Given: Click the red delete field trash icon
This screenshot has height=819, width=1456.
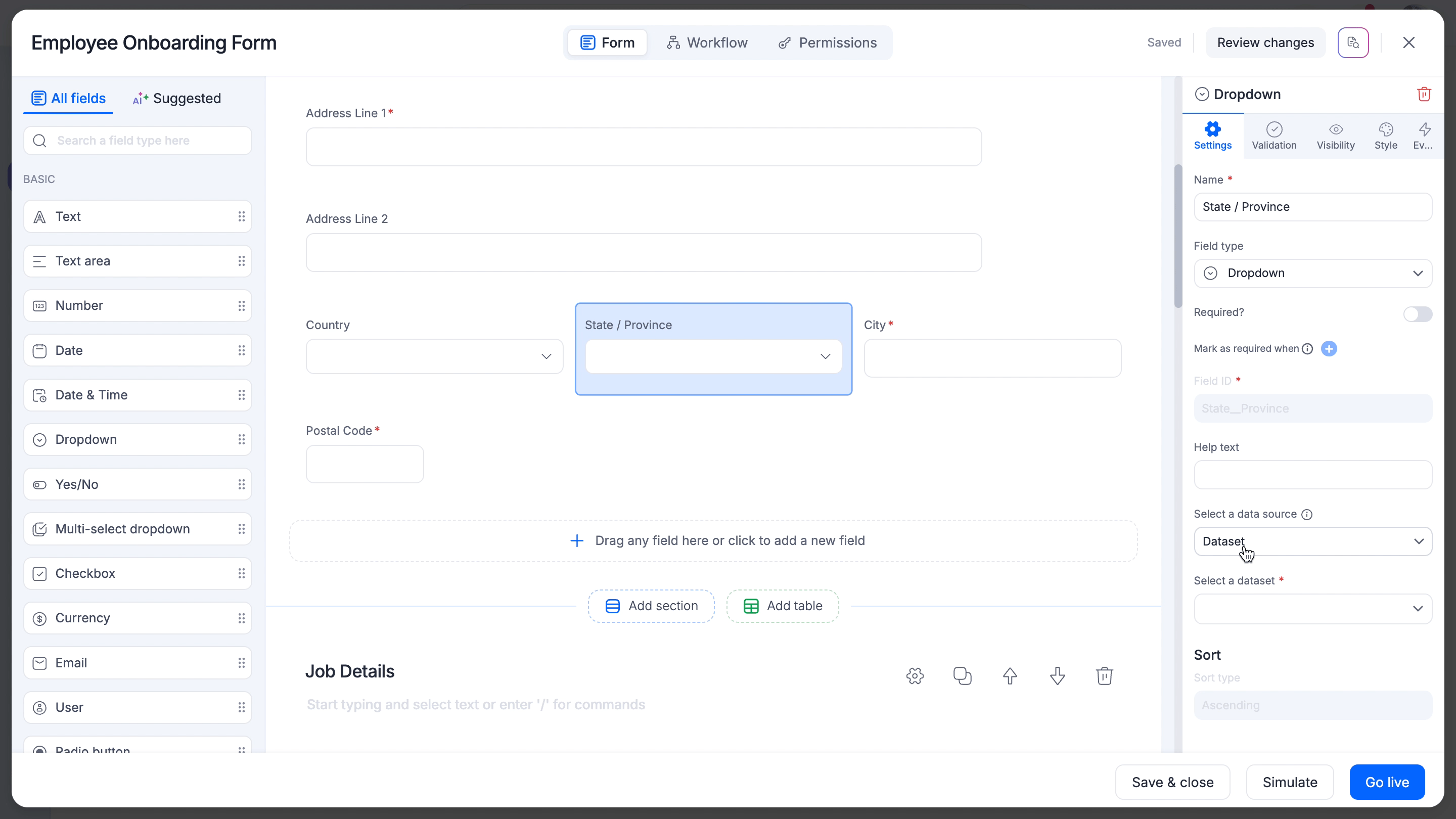Looking at the screenshot, I should tap(1423, 95).
